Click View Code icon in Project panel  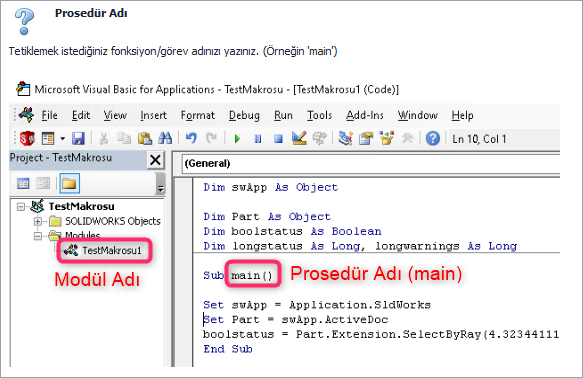pos(23,183)
